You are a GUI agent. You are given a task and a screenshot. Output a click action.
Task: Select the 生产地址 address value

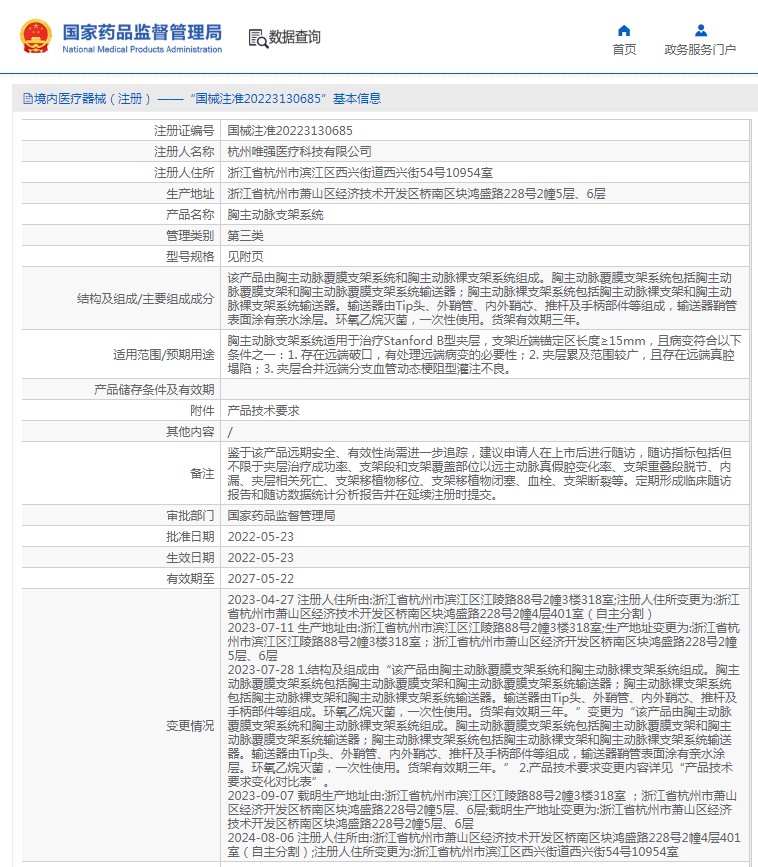click(416, 194)
